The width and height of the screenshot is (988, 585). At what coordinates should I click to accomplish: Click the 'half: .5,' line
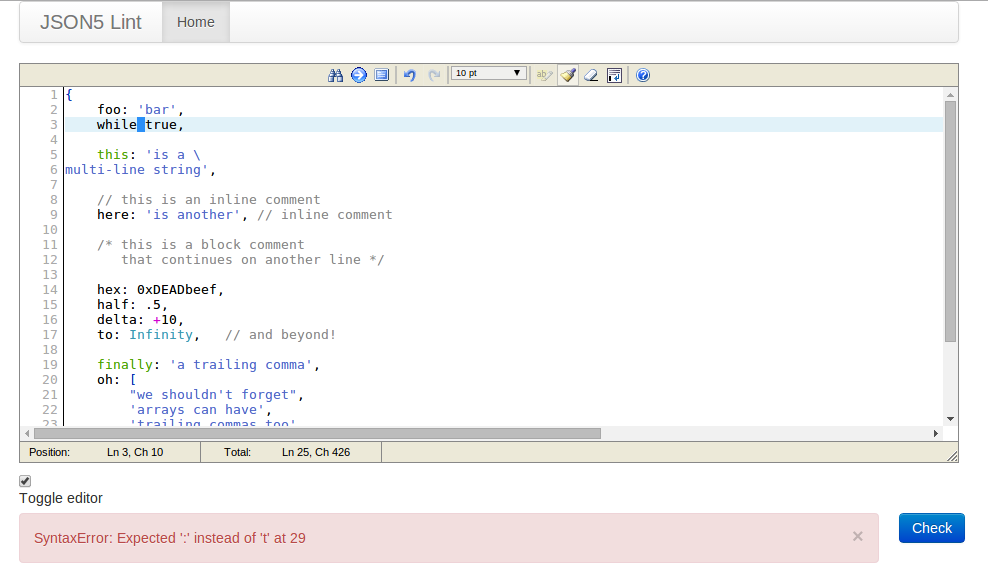132,305
